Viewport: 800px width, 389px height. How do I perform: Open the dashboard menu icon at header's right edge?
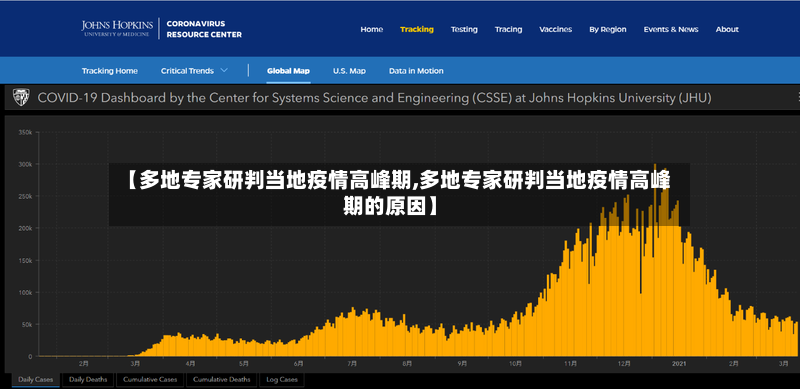(798, 97)
